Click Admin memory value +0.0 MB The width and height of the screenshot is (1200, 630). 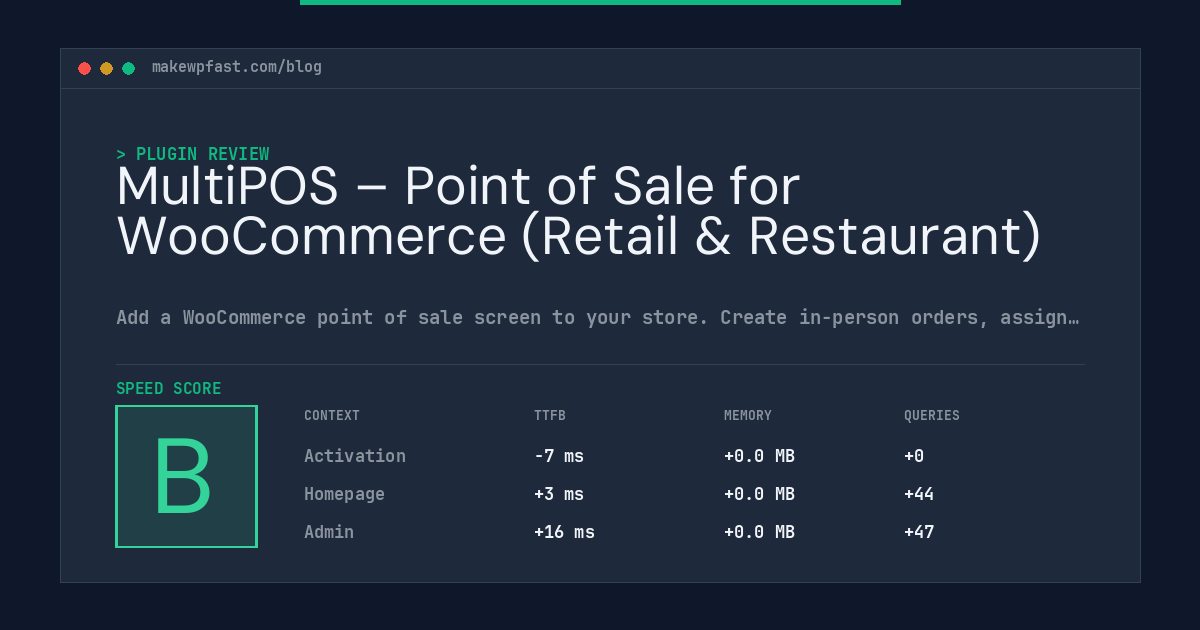pos(759,532)
